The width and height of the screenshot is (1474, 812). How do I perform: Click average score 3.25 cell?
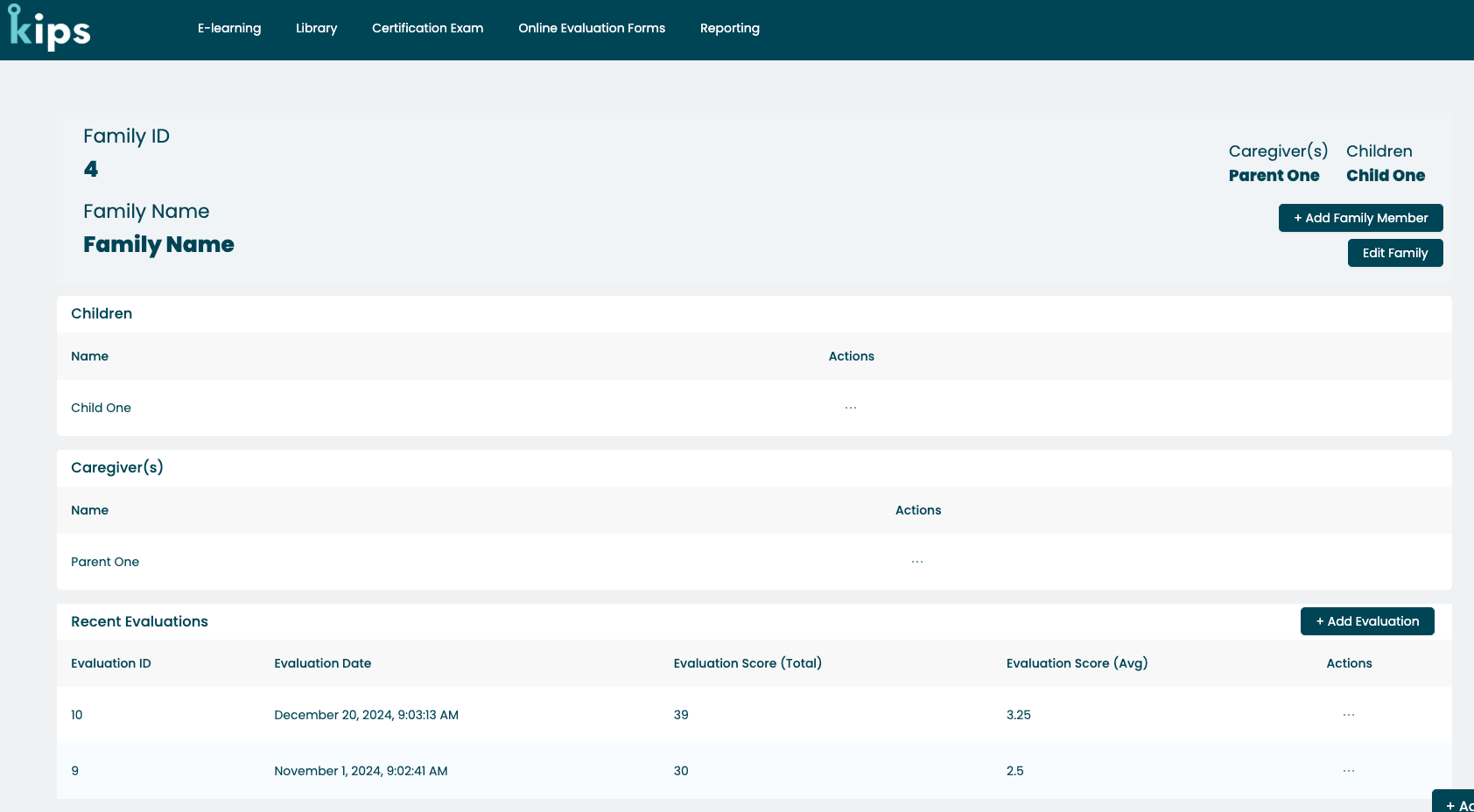[1019, 715]
